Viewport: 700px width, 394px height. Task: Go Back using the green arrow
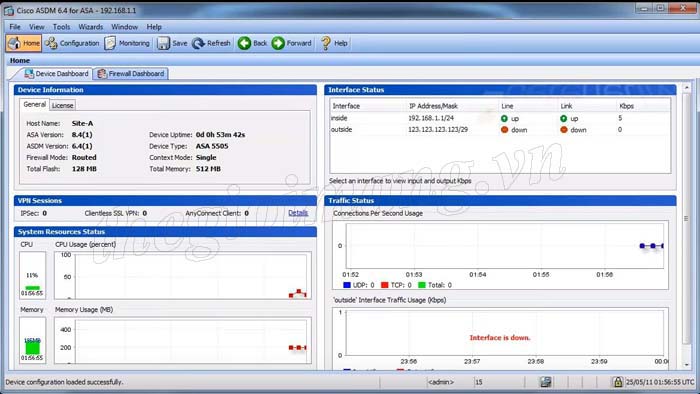(252, 43)
